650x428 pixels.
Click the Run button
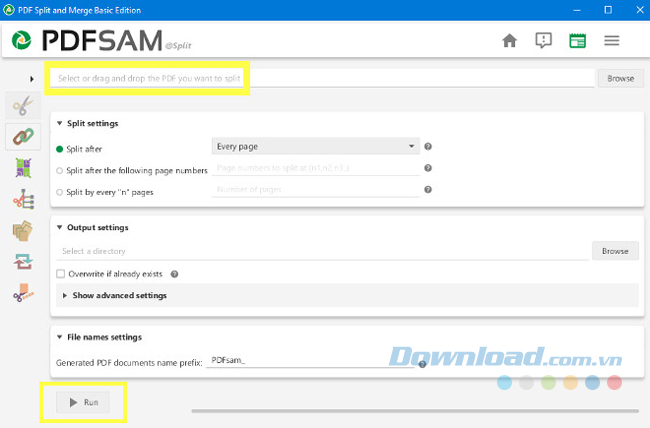pos(83,402)
